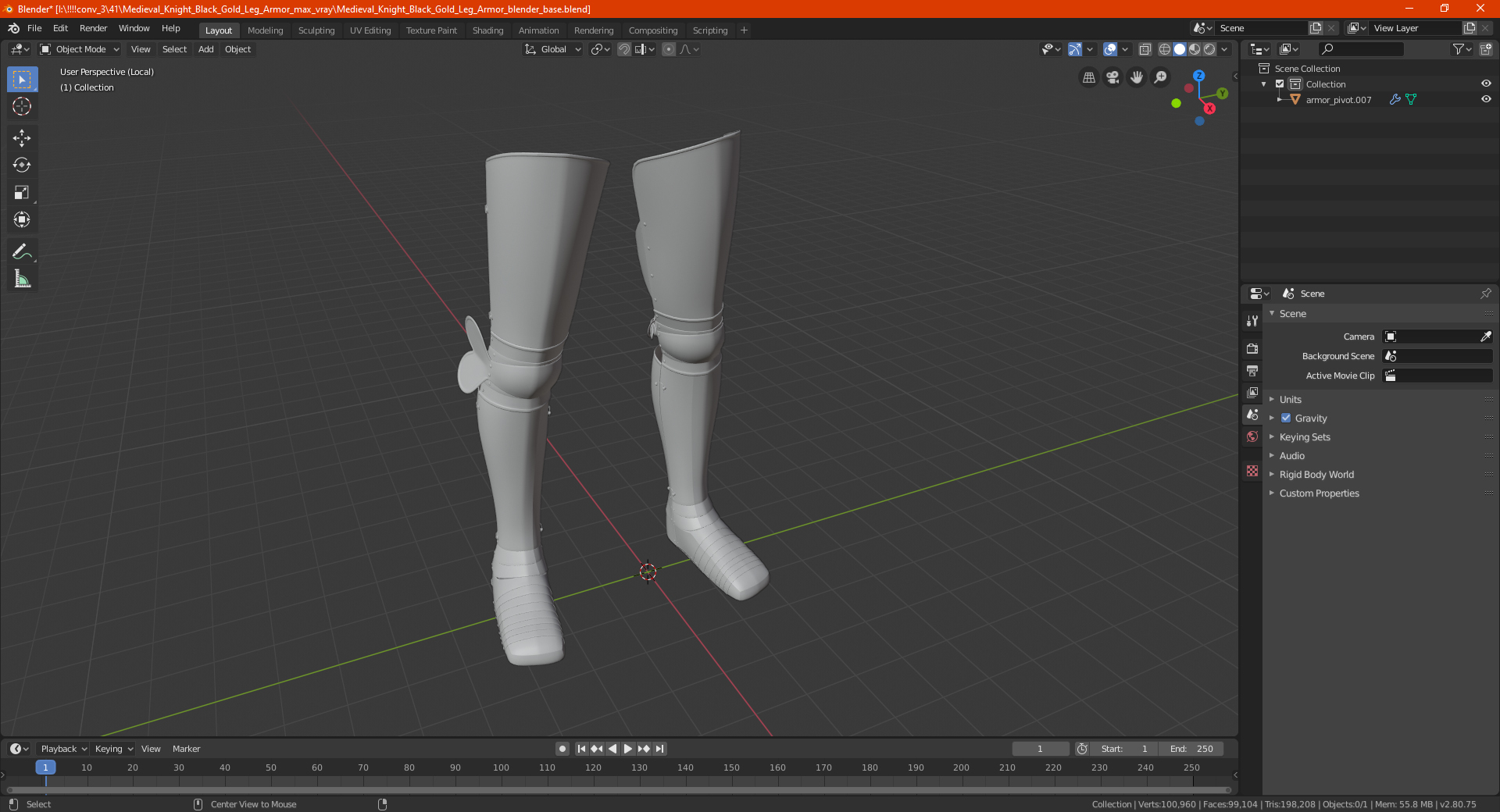The height and width of the screenshot is (812, 1500).
Task: Click the pan view hand icon
Action: pyautogui.click(x=1137, y=77)
